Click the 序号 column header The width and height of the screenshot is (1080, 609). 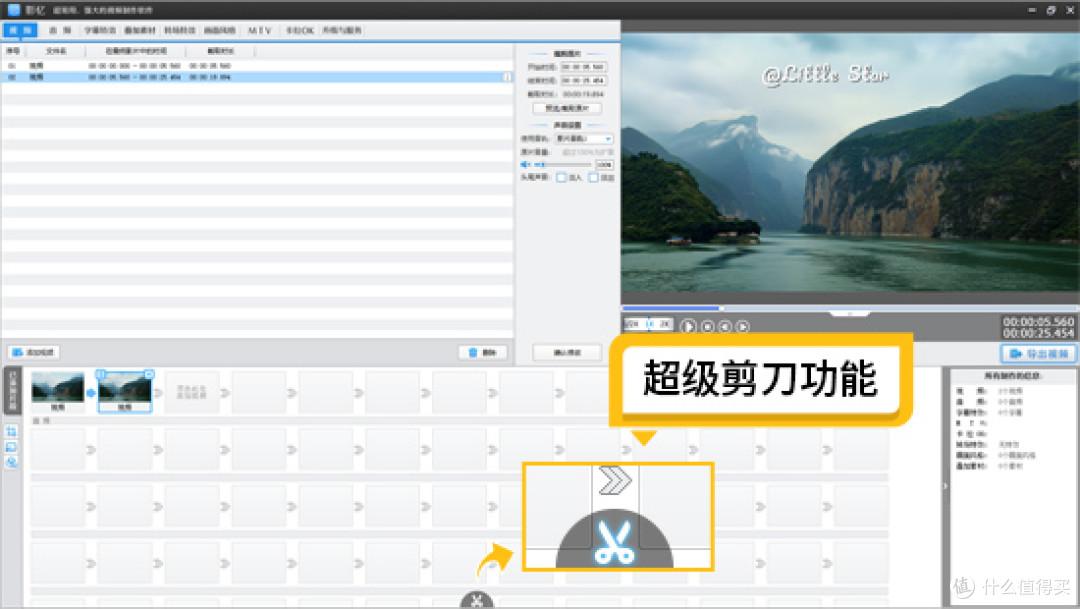pyautogui.click(x=13, y=51)
